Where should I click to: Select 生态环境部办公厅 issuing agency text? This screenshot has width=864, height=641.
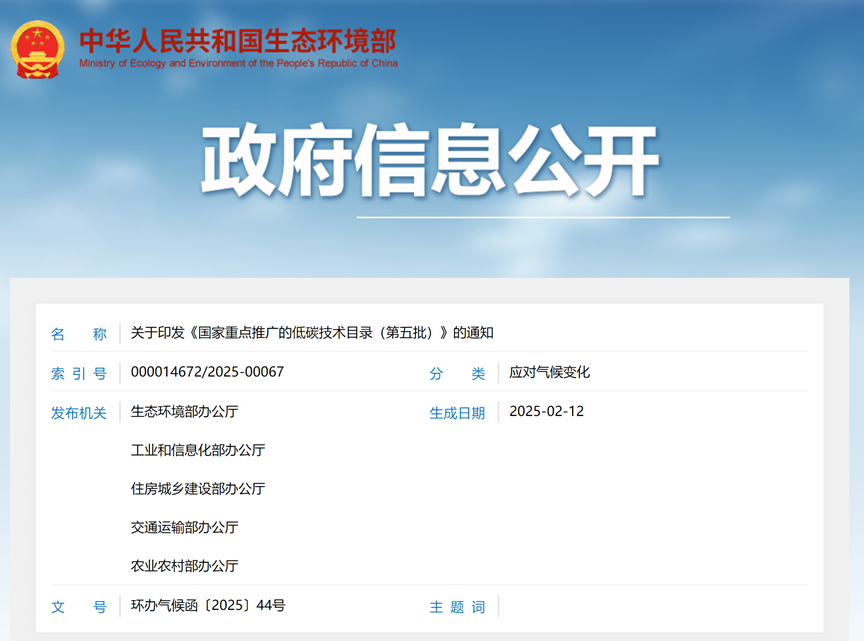coord(187,411)
